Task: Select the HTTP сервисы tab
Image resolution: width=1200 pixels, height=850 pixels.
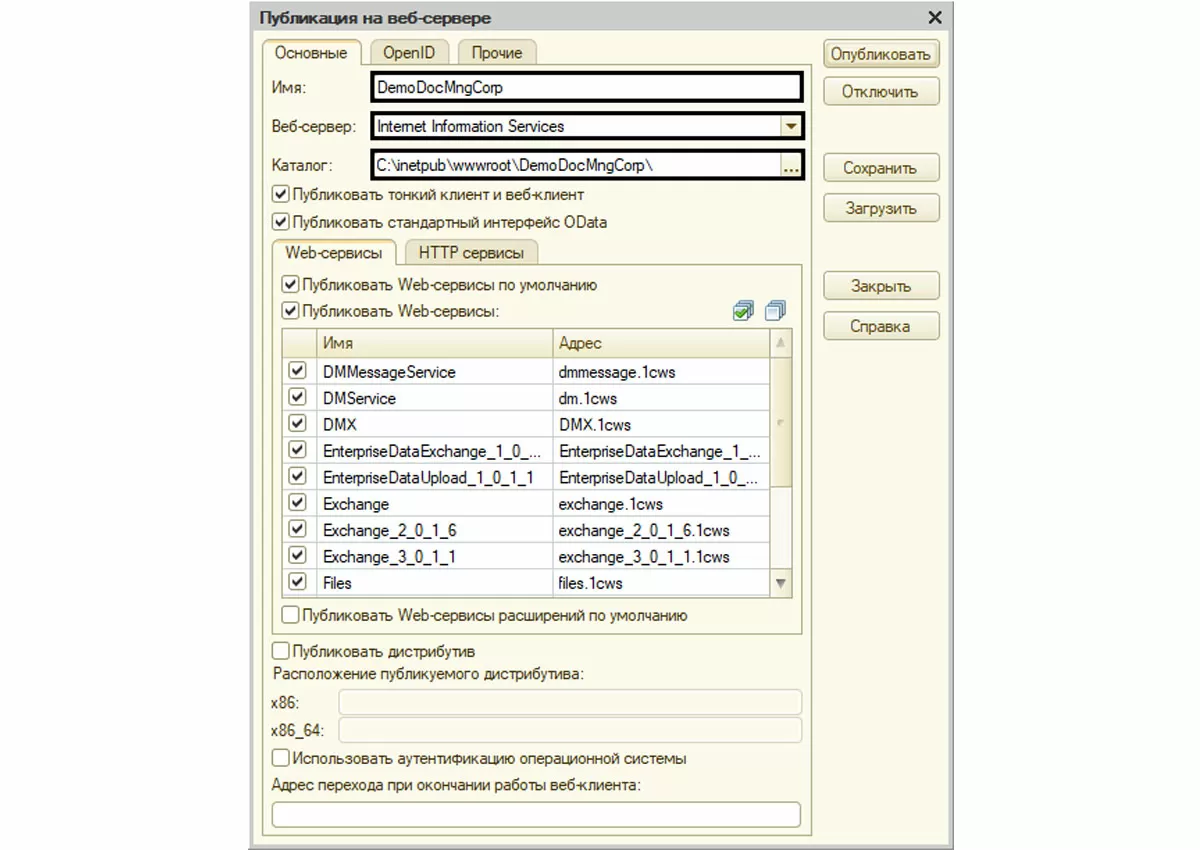Action: (x=471, y=253)
